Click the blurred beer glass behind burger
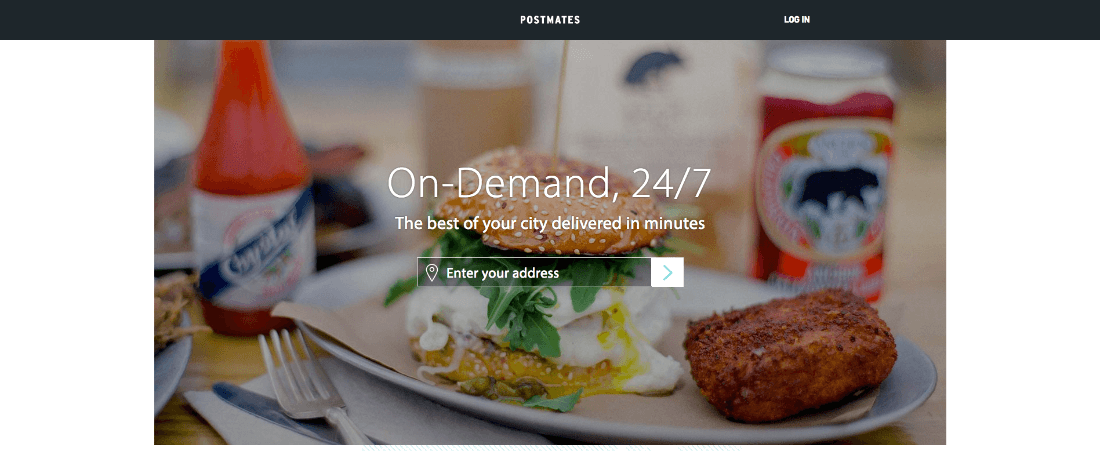 tap(472, 105)
